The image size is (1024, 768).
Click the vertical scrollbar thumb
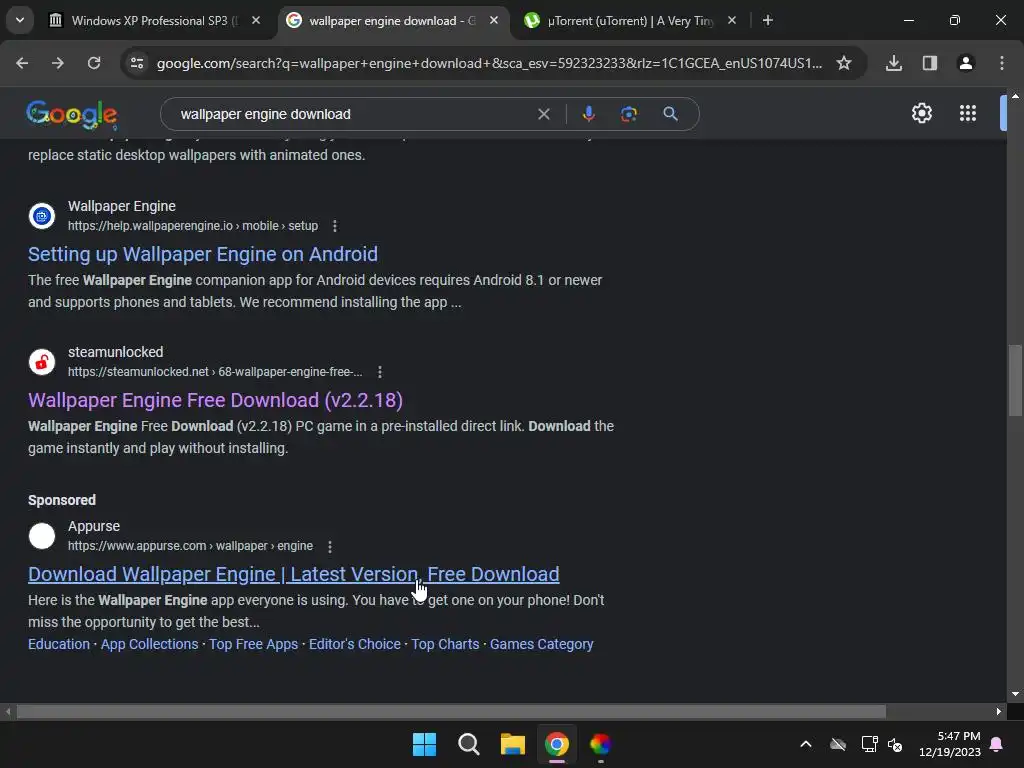tap(1015, 380)
